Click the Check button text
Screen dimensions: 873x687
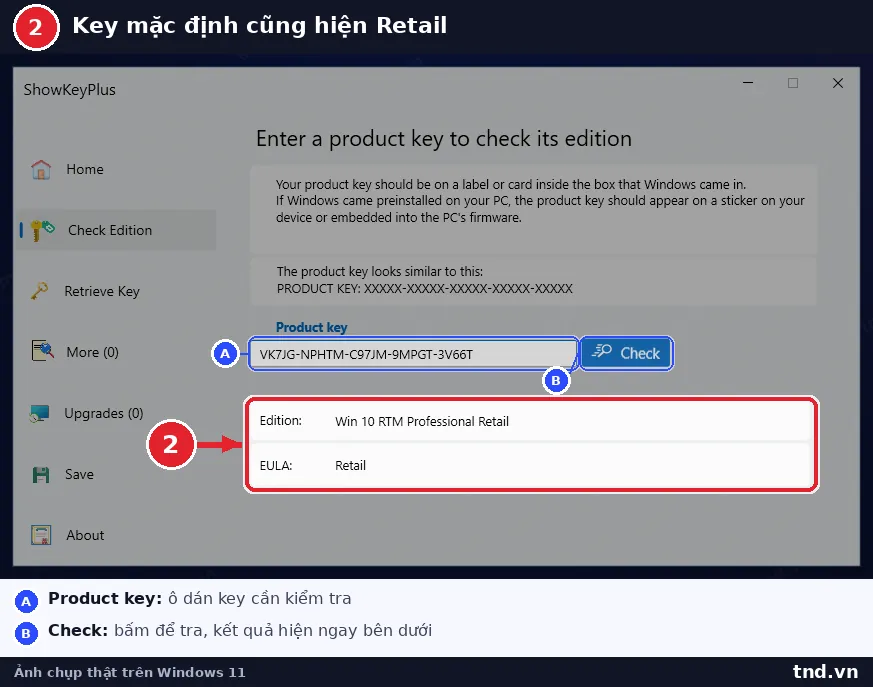click(640, 354)
